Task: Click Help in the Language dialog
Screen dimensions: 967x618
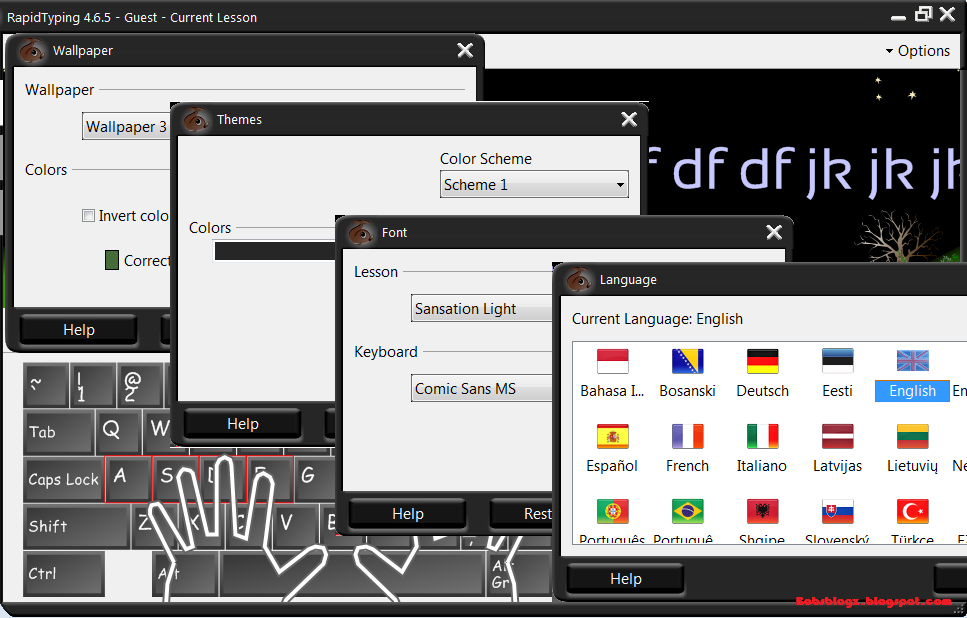Action: point(625,579)
